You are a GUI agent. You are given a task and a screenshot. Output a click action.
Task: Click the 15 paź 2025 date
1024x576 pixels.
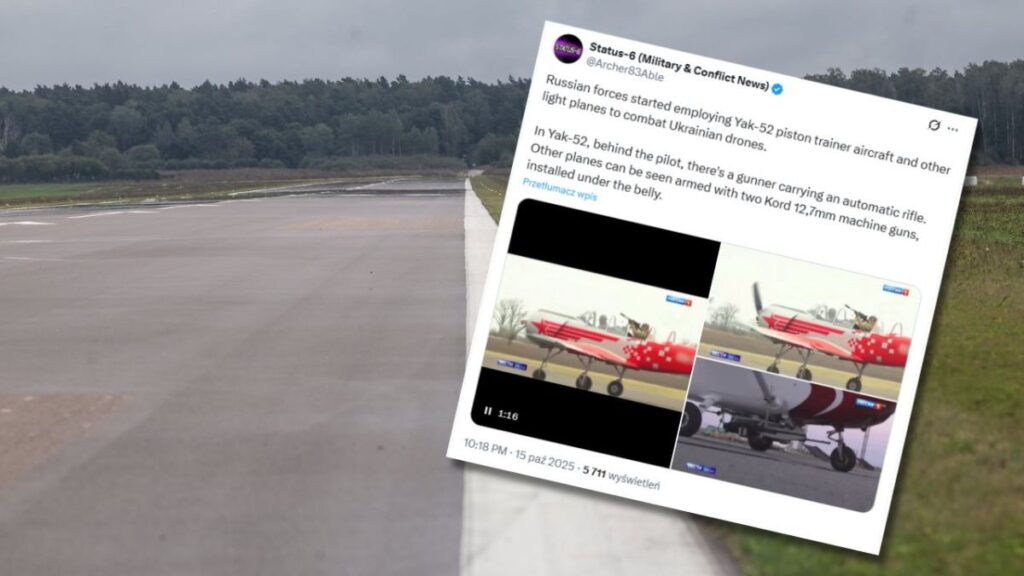[545, 460]
